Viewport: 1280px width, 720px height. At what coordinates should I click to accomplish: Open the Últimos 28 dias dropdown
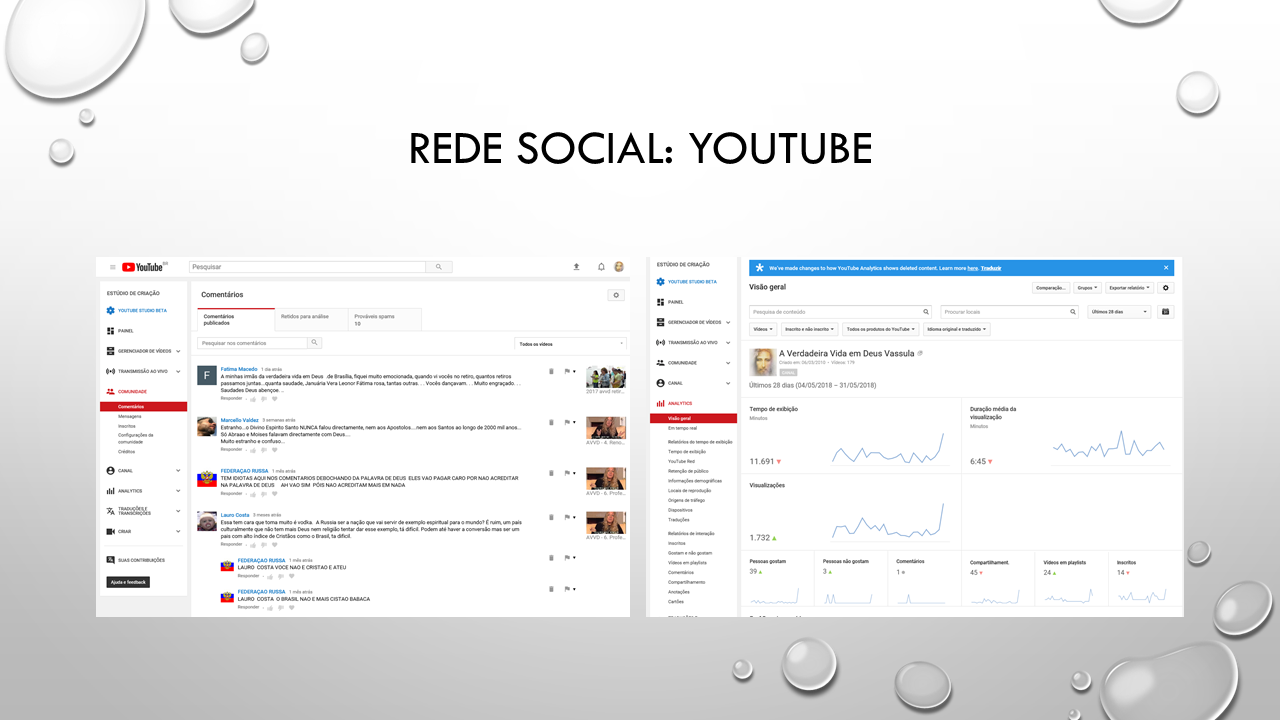(x=1118, y=312)
